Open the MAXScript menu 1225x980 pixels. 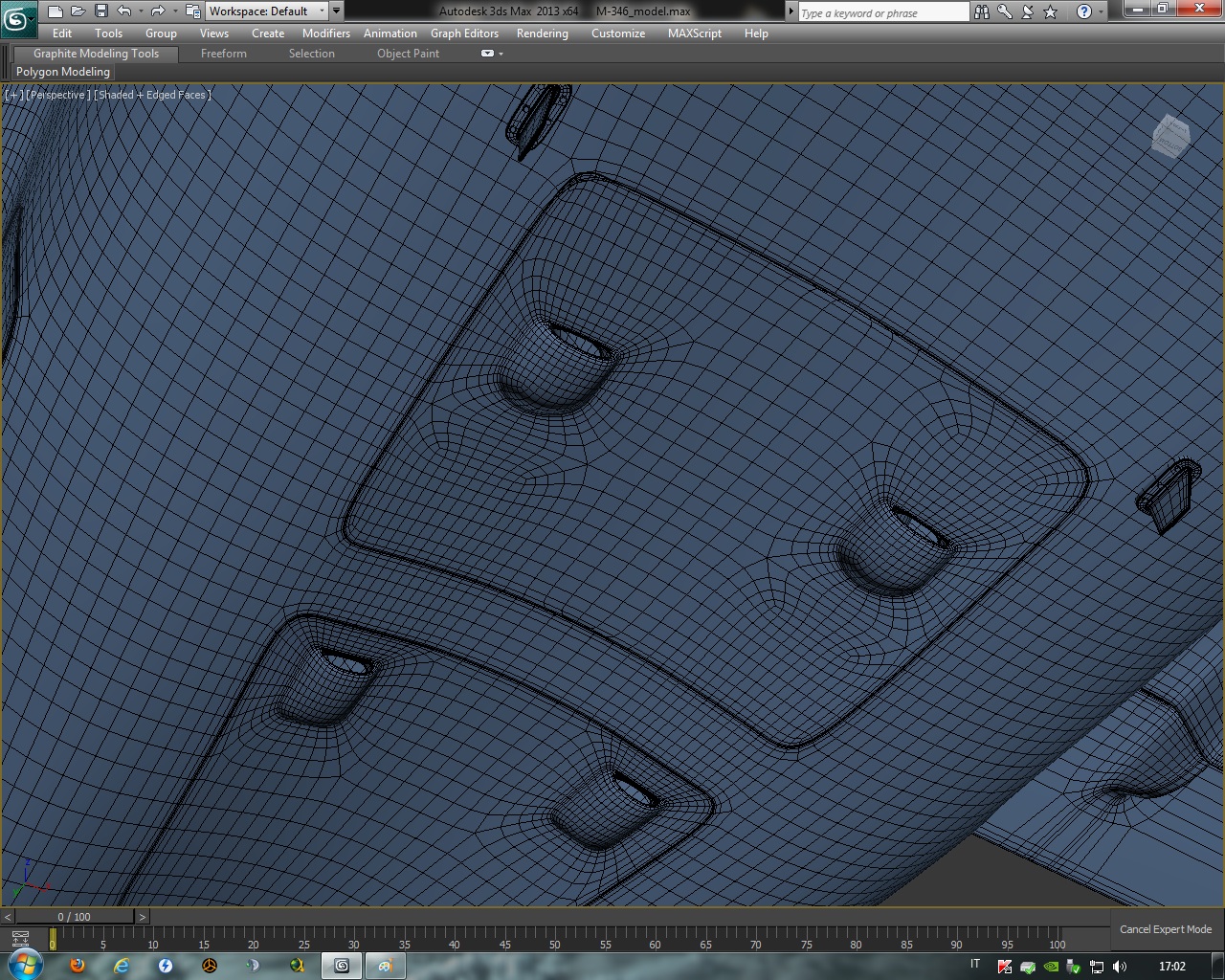tap(695, 33)
